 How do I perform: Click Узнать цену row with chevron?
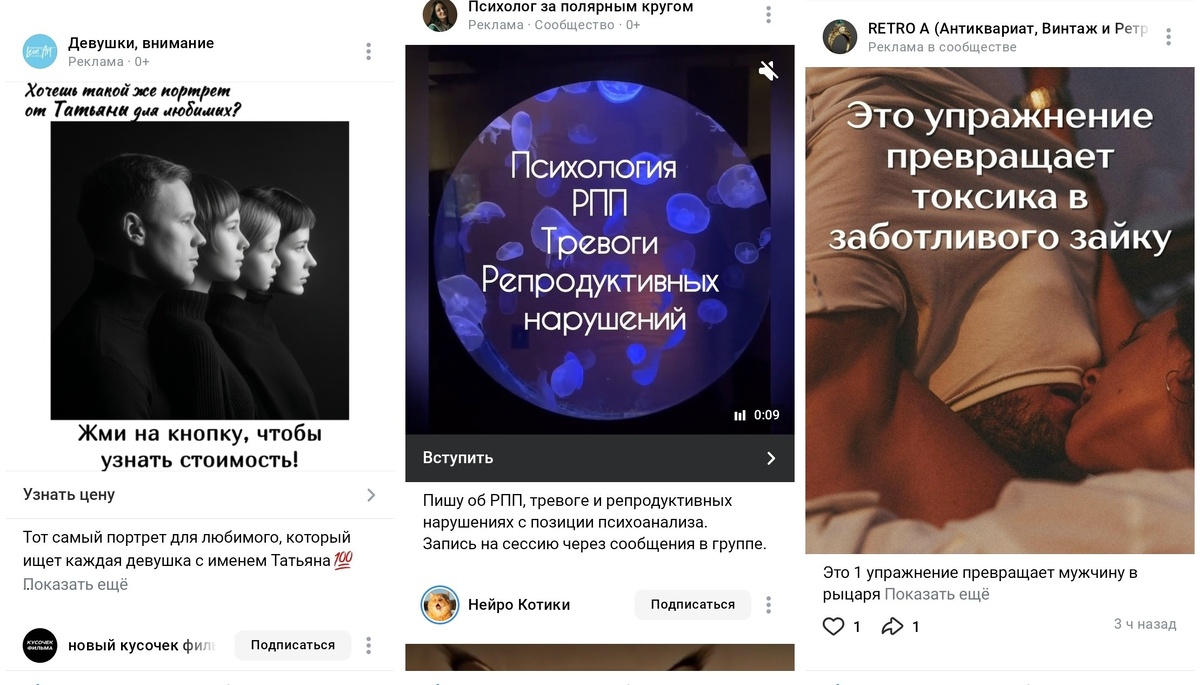200,495
